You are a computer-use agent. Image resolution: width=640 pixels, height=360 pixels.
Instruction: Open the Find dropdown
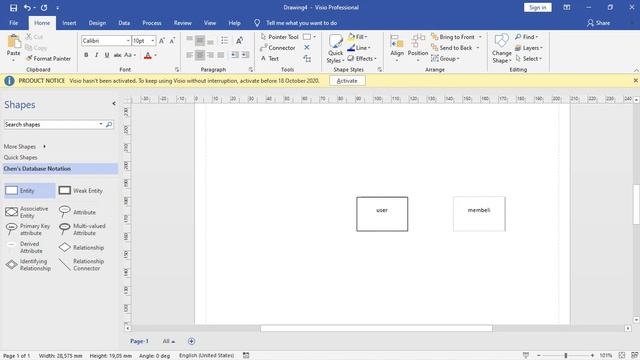tap(527, 37)
